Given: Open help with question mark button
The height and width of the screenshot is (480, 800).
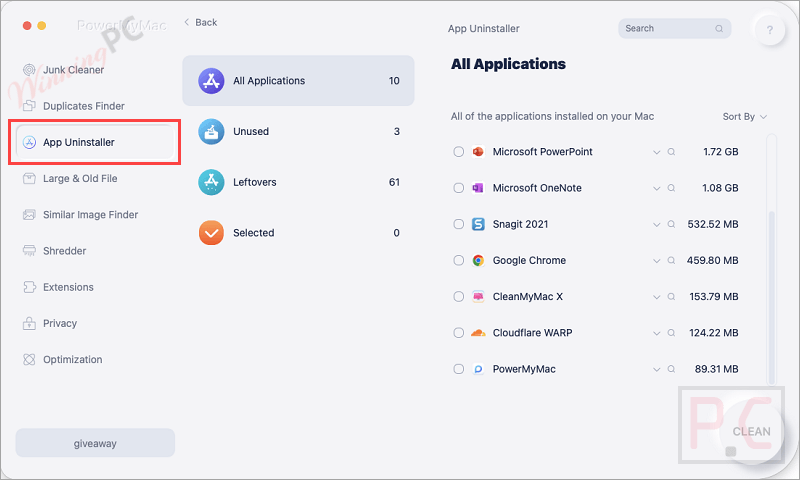Looking at the screenshot, I should (x=769, y=30).
